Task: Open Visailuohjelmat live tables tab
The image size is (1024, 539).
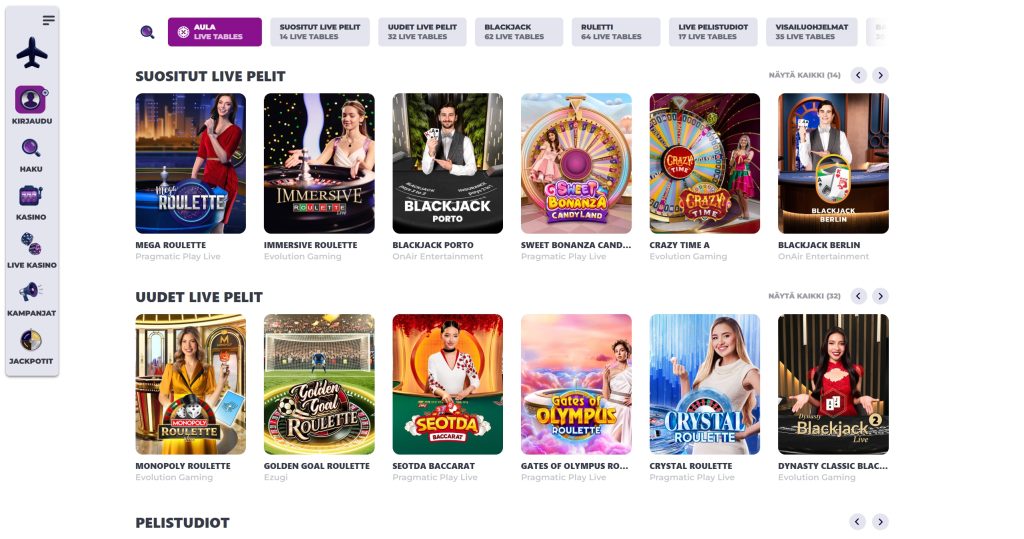Action: coord(812,32)
